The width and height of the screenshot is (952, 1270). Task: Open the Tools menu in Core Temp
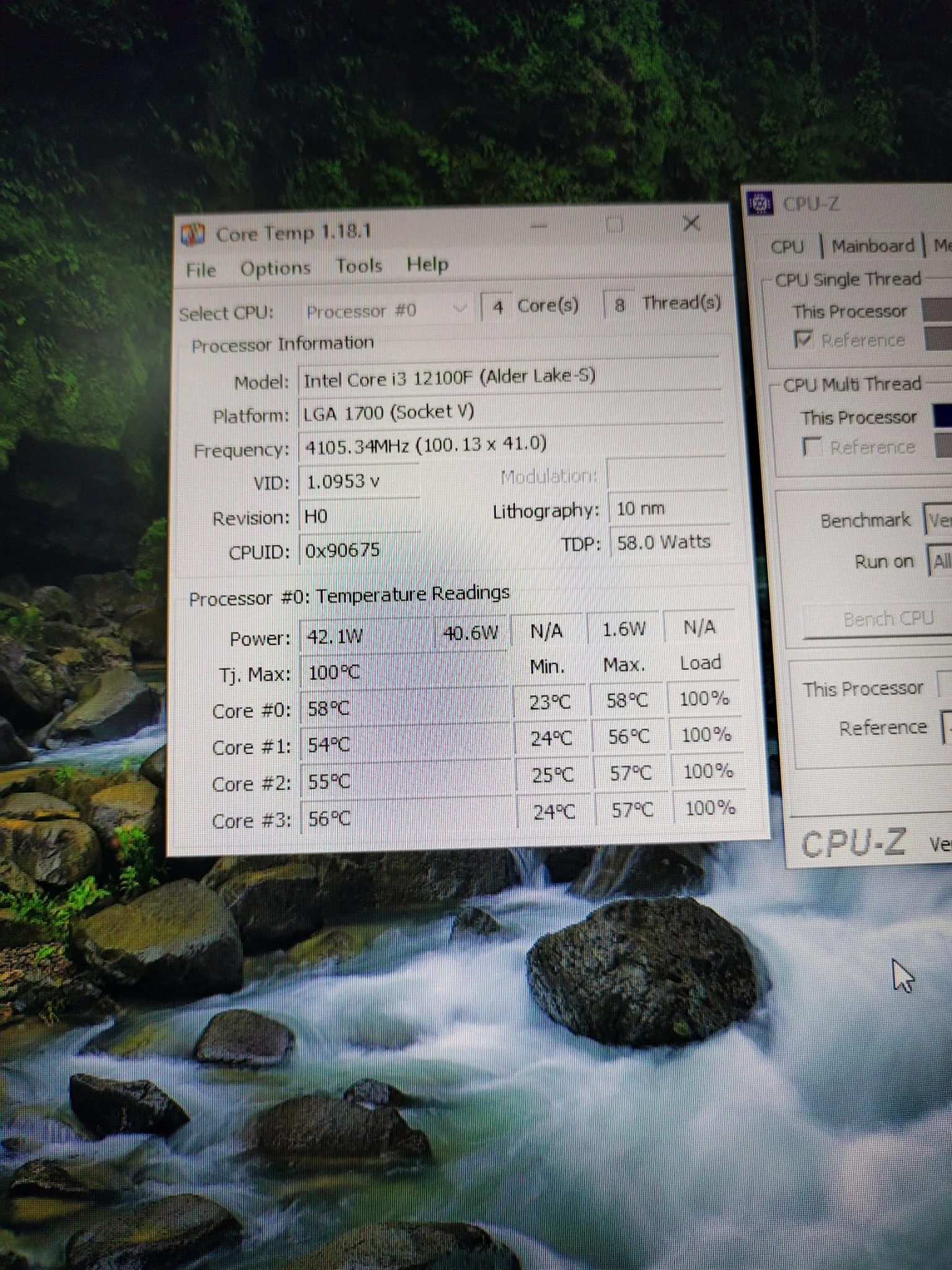coord(359,267)
